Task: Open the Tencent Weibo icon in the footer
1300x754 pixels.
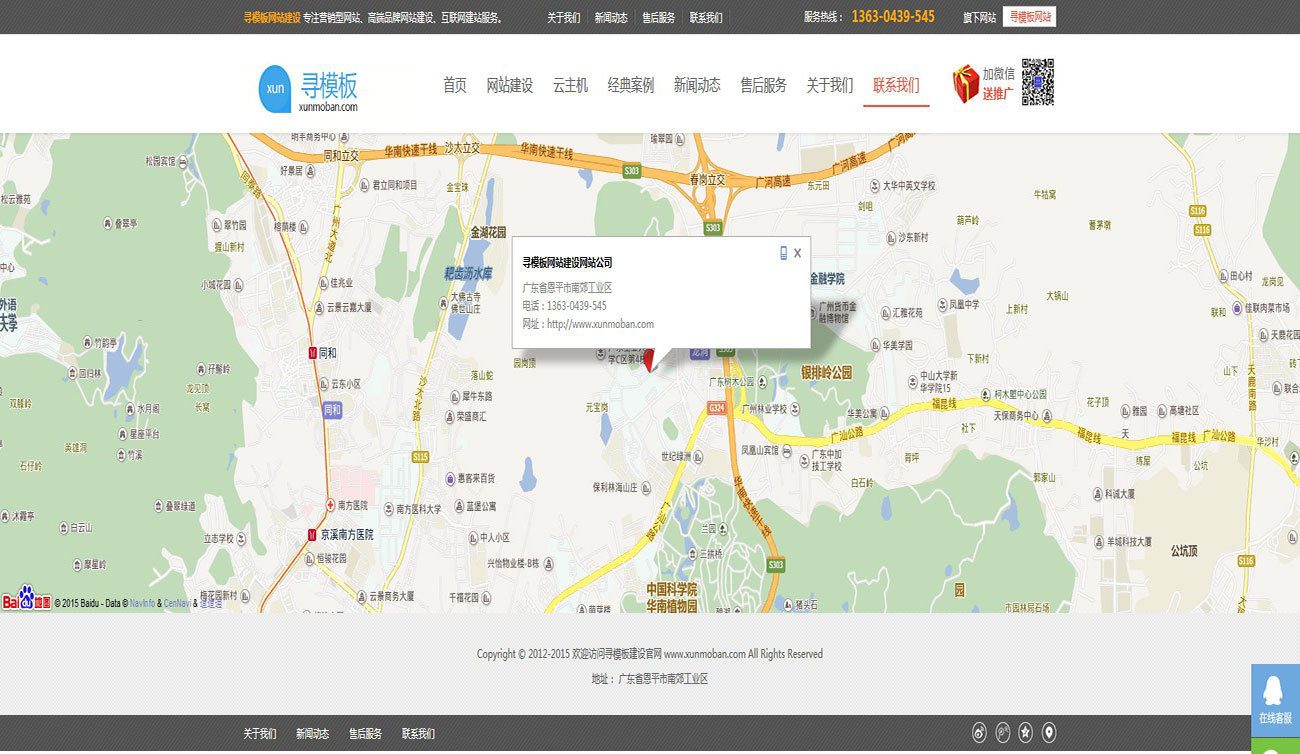Action: pyautogui.click(x=1002, y=734)
